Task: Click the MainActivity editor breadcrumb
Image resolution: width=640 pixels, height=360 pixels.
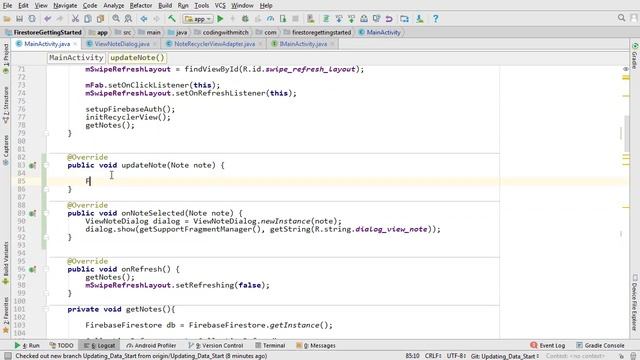Action: 76,58
